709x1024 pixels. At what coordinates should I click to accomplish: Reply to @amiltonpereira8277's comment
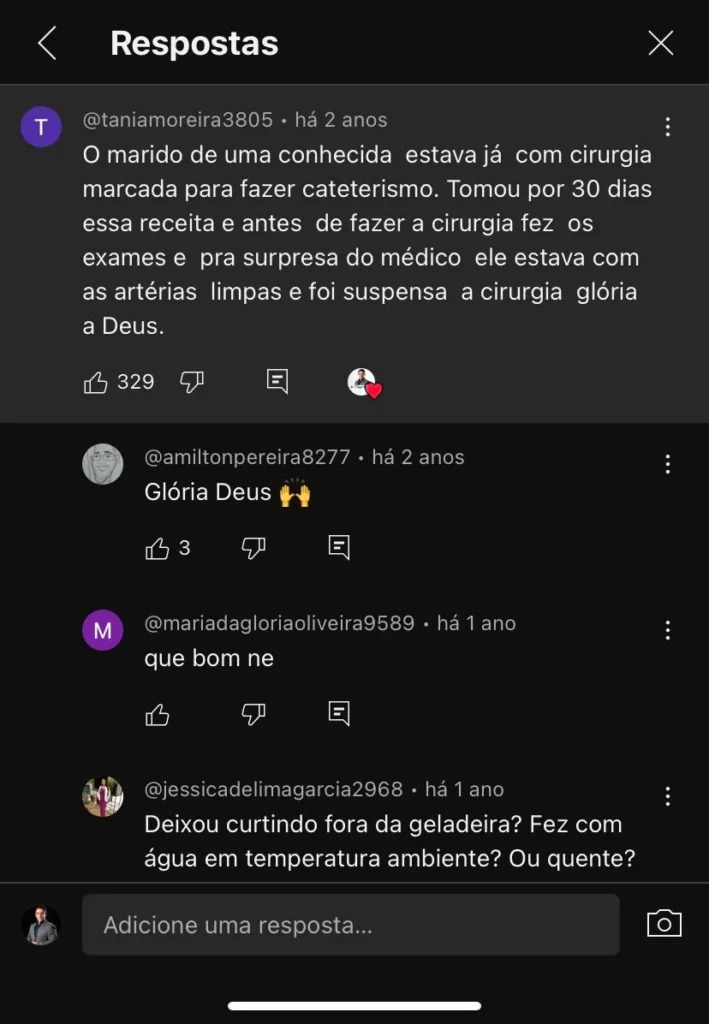coord(339,547)
